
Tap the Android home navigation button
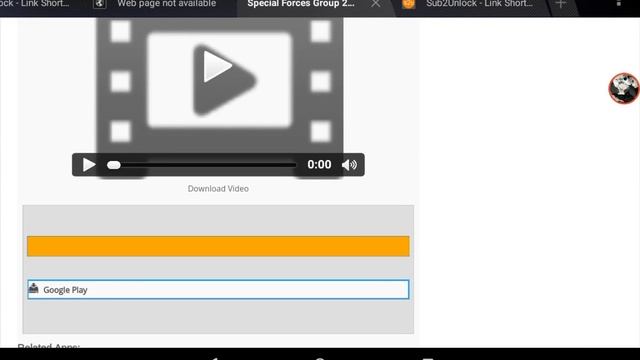click(x=320, y=358)
